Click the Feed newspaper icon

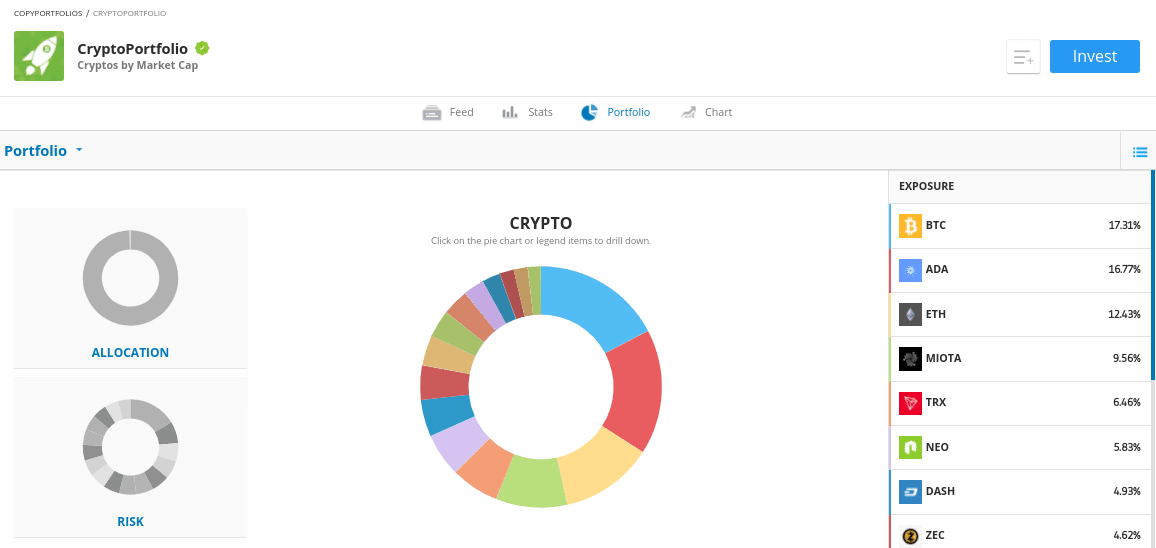[x=431, y=113]
